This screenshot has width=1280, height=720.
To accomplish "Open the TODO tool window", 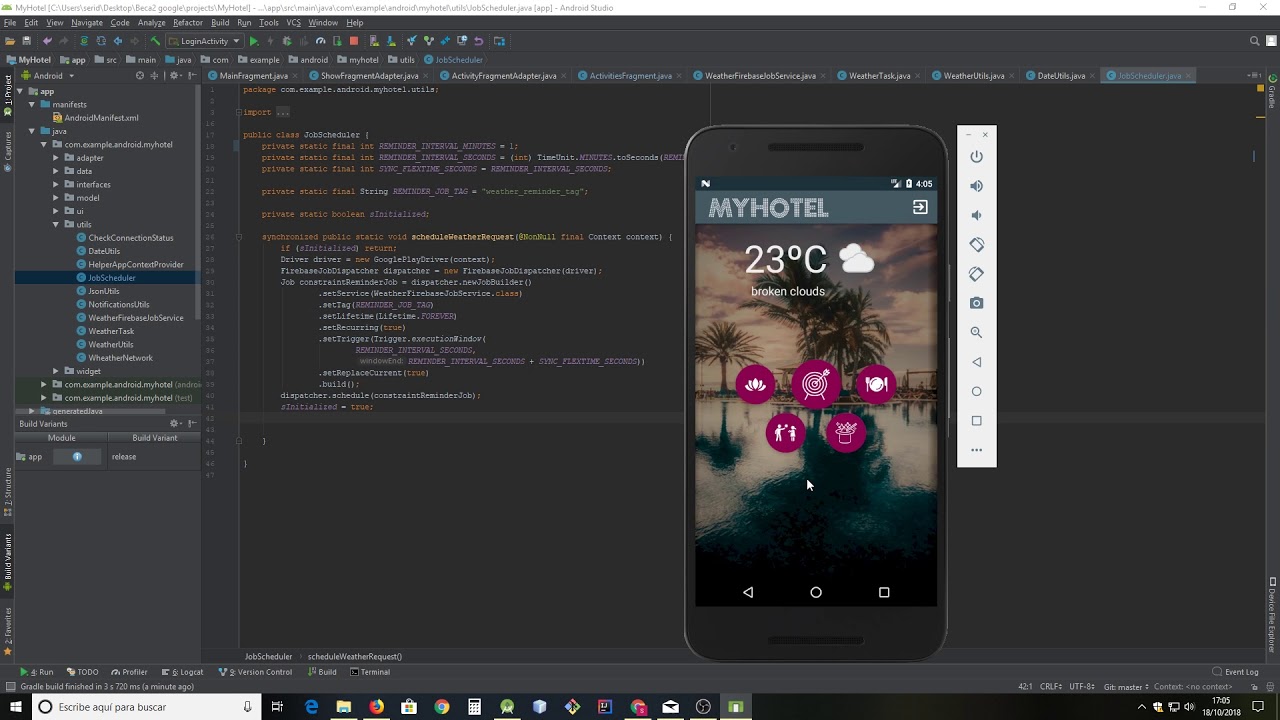I will click(x=82, y=672).
